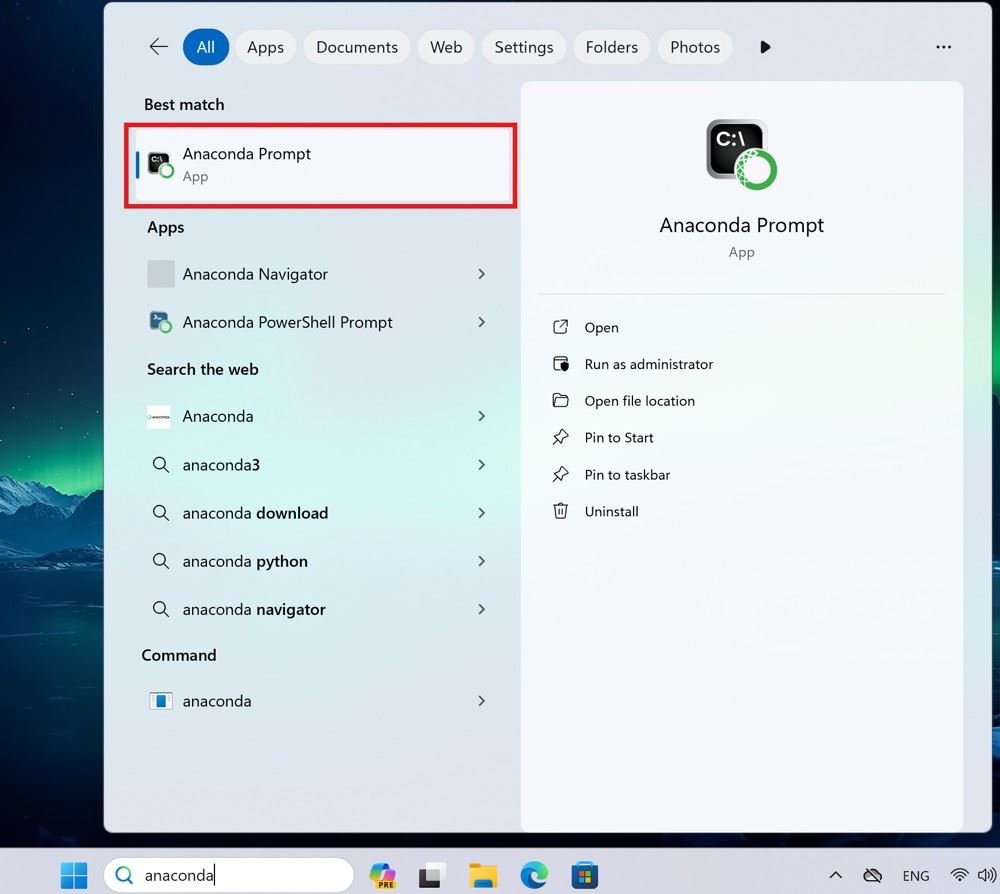Switch to the Apps filter tab
Screen dimensions: 1000x894
265,47
